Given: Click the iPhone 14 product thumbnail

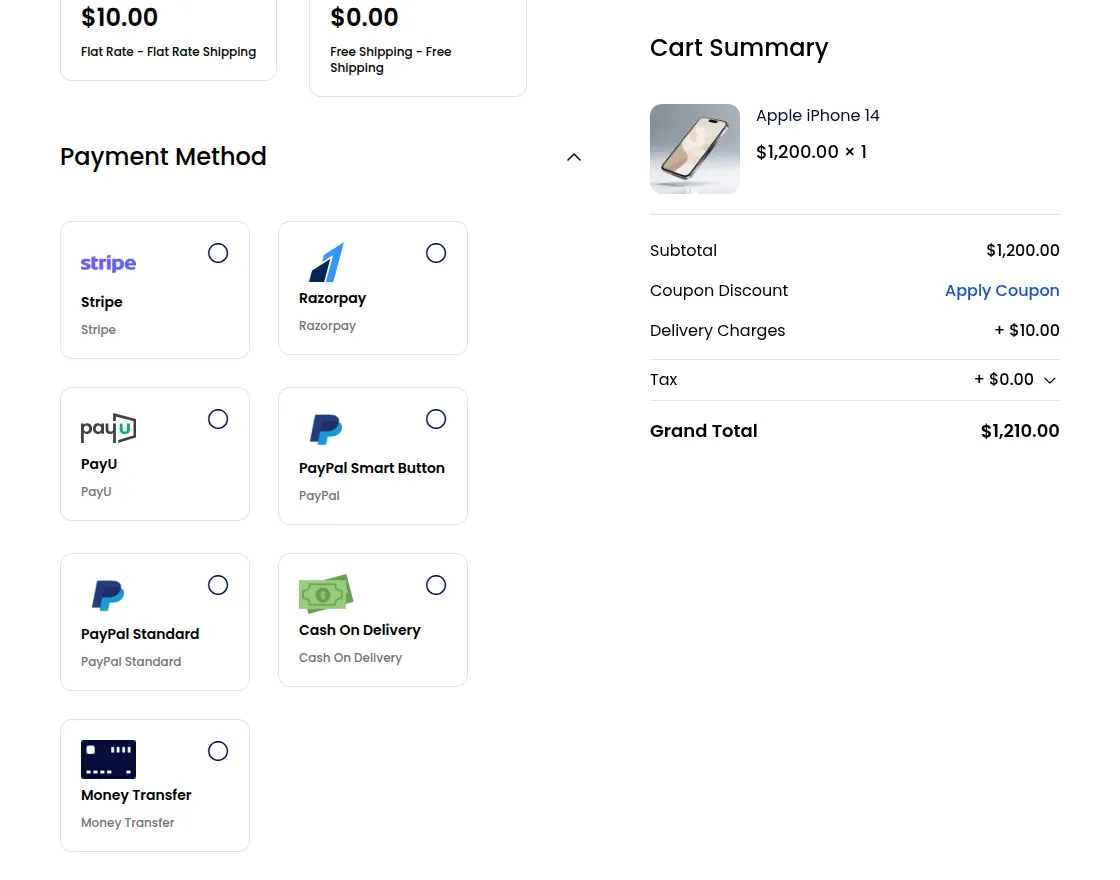Looking at the screenshot, I should [694, 149].
